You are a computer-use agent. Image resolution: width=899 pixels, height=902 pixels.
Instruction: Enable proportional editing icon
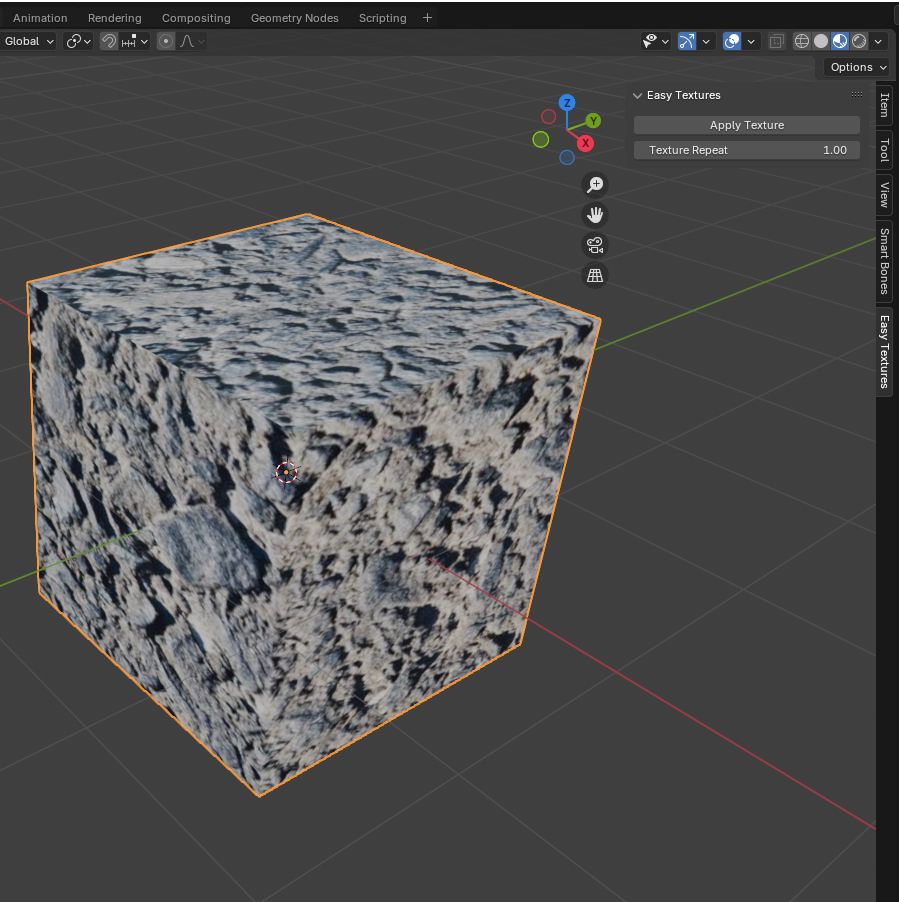[x=166, y=41]
